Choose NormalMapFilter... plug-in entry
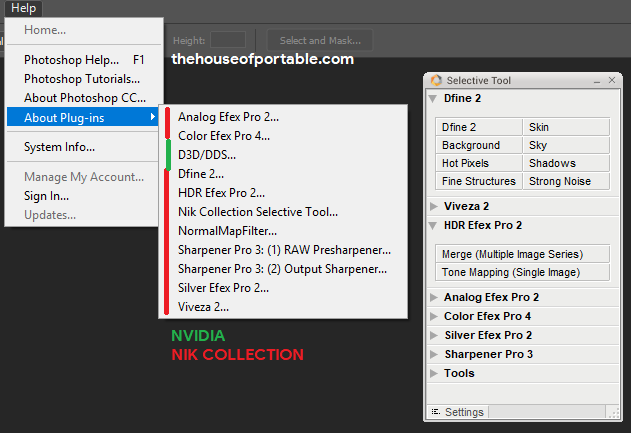 pyautogui.click(x=283, y=231)
